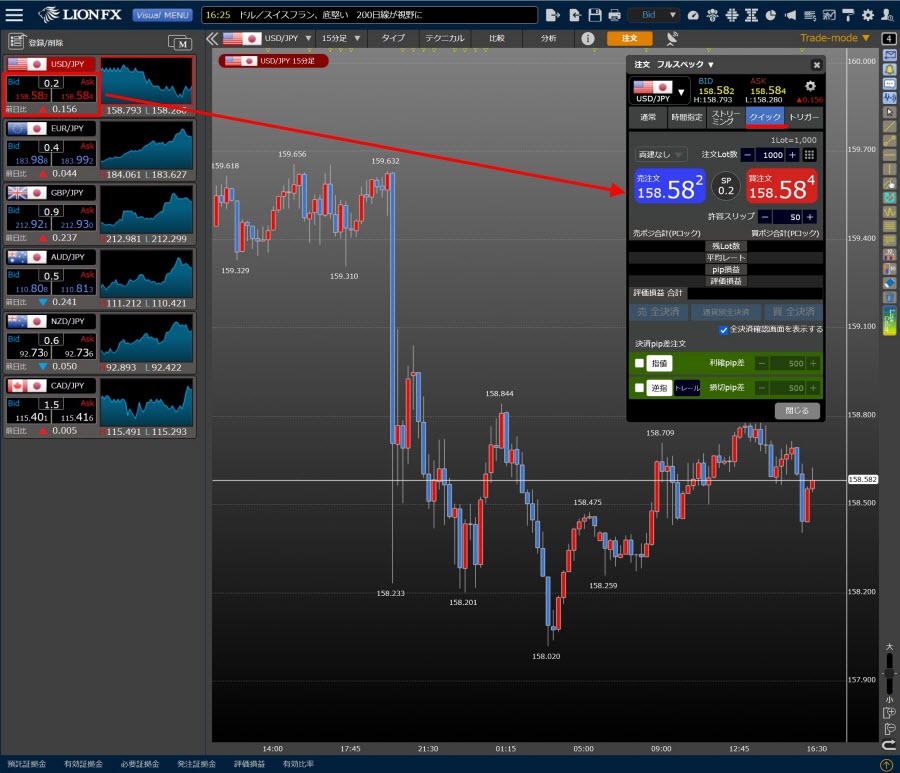Image resolution: width=900 pixels, height=773 pixels.
Task: Click the info icon in chart toolbar
Action: click(588, 38)
